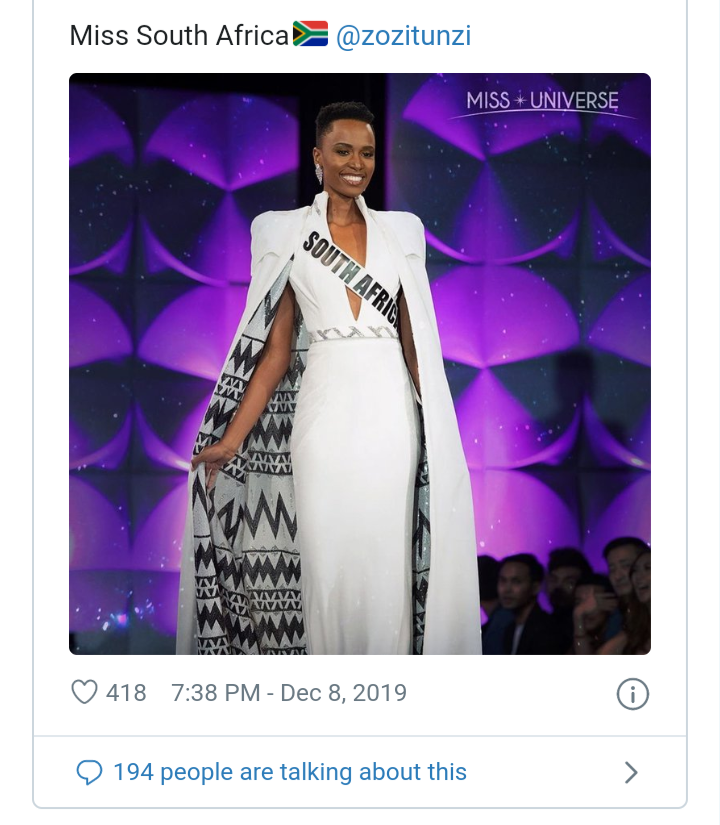The width and height of the screenshot is (720, 825).
Task: Click the circled info icon
Action: (x=632, y=693)
